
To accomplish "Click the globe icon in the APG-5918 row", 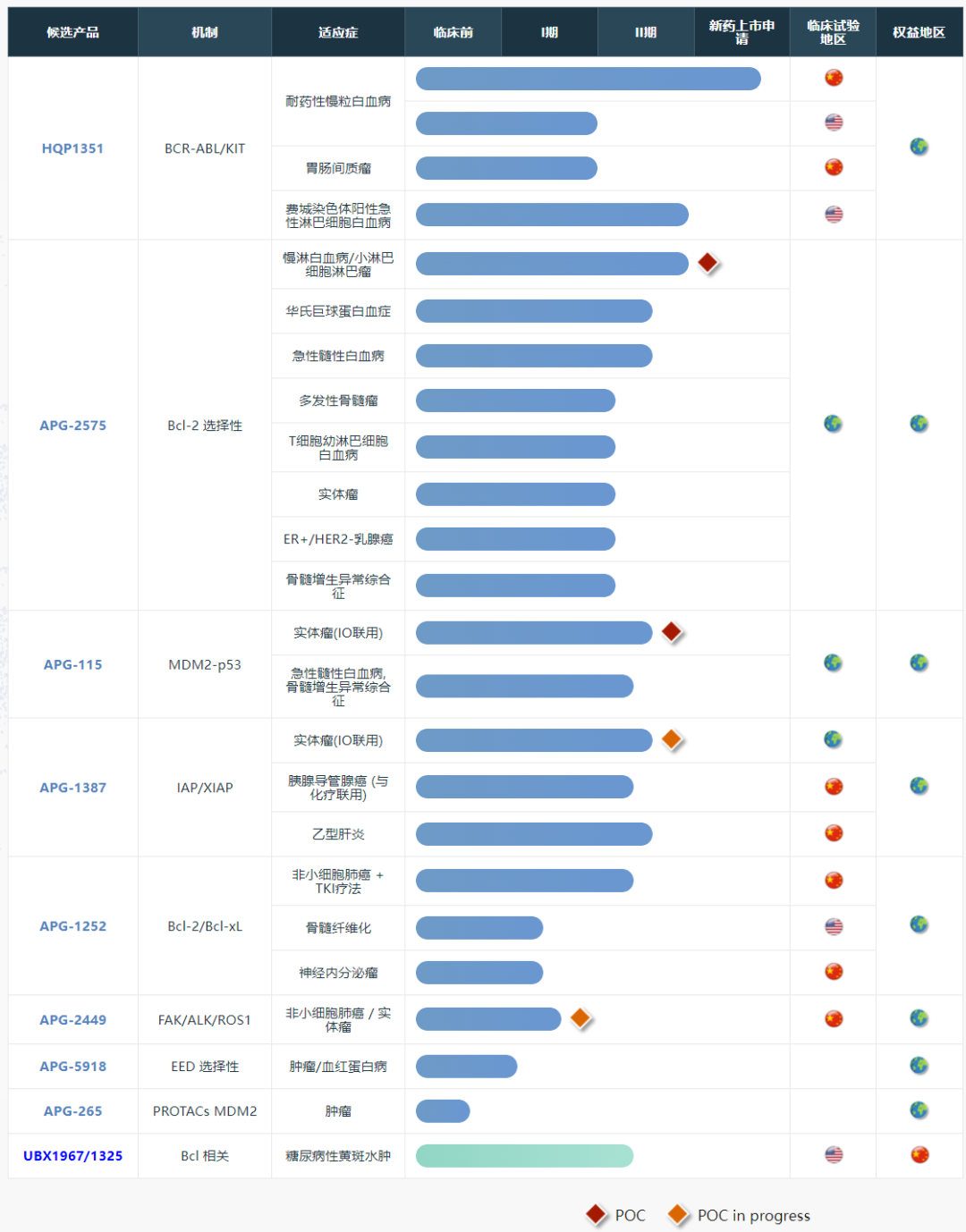I will [x=919, y=1066].
